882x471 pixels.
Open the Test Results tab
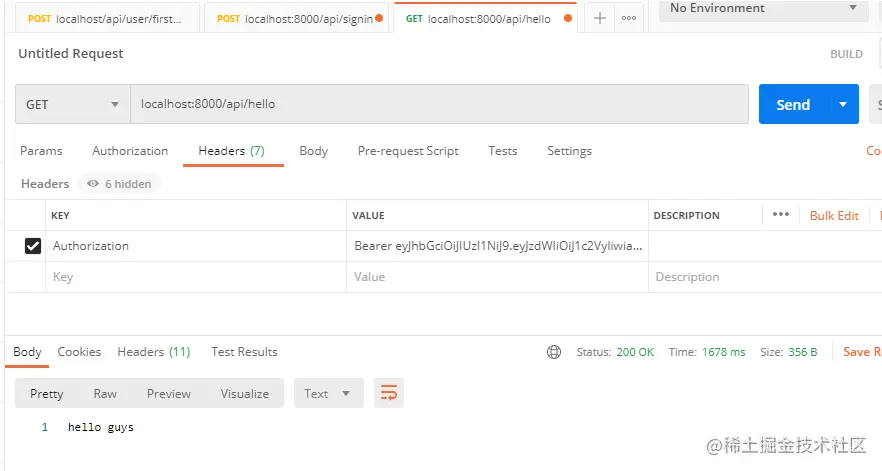pos(244,352)
